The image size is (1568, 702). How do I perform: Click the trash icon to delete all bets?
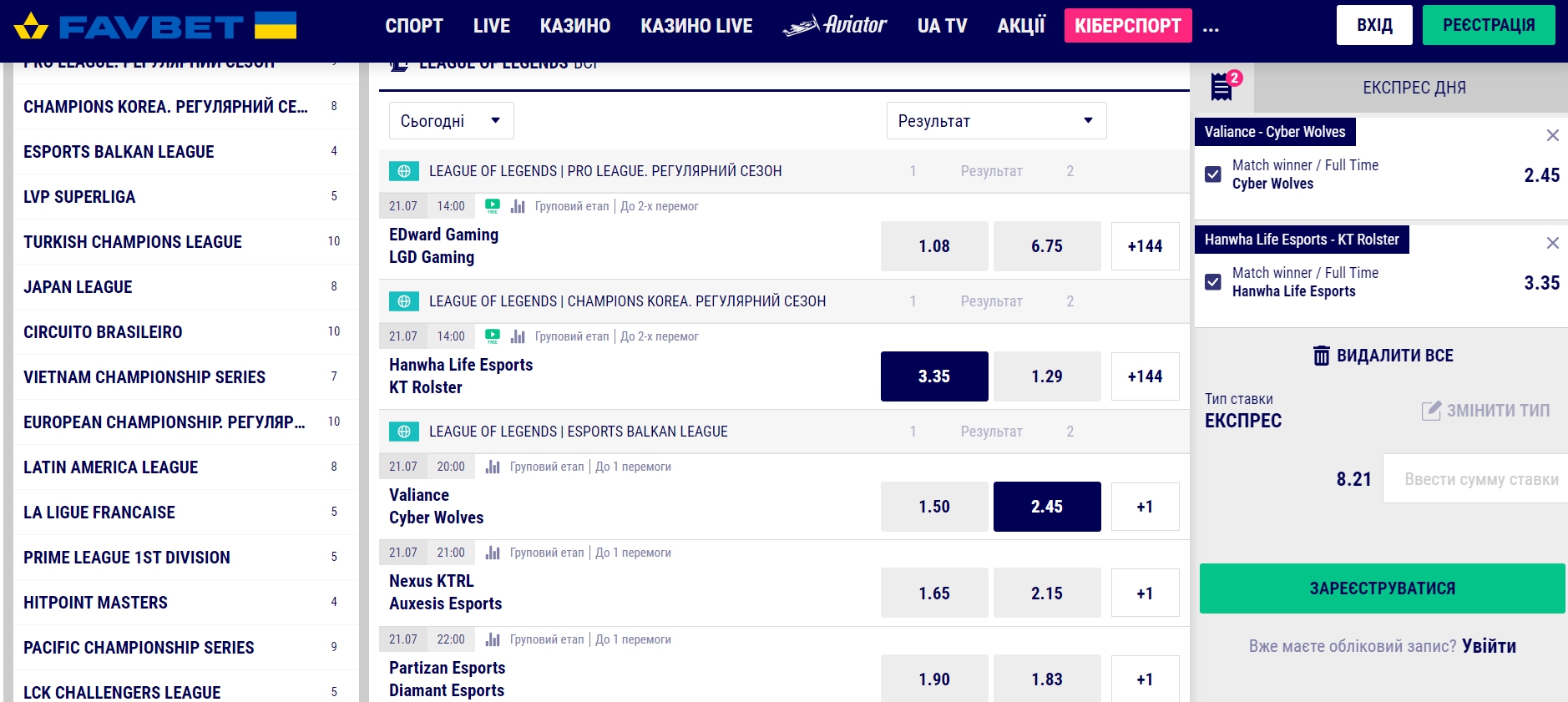tap(1321, 356)
